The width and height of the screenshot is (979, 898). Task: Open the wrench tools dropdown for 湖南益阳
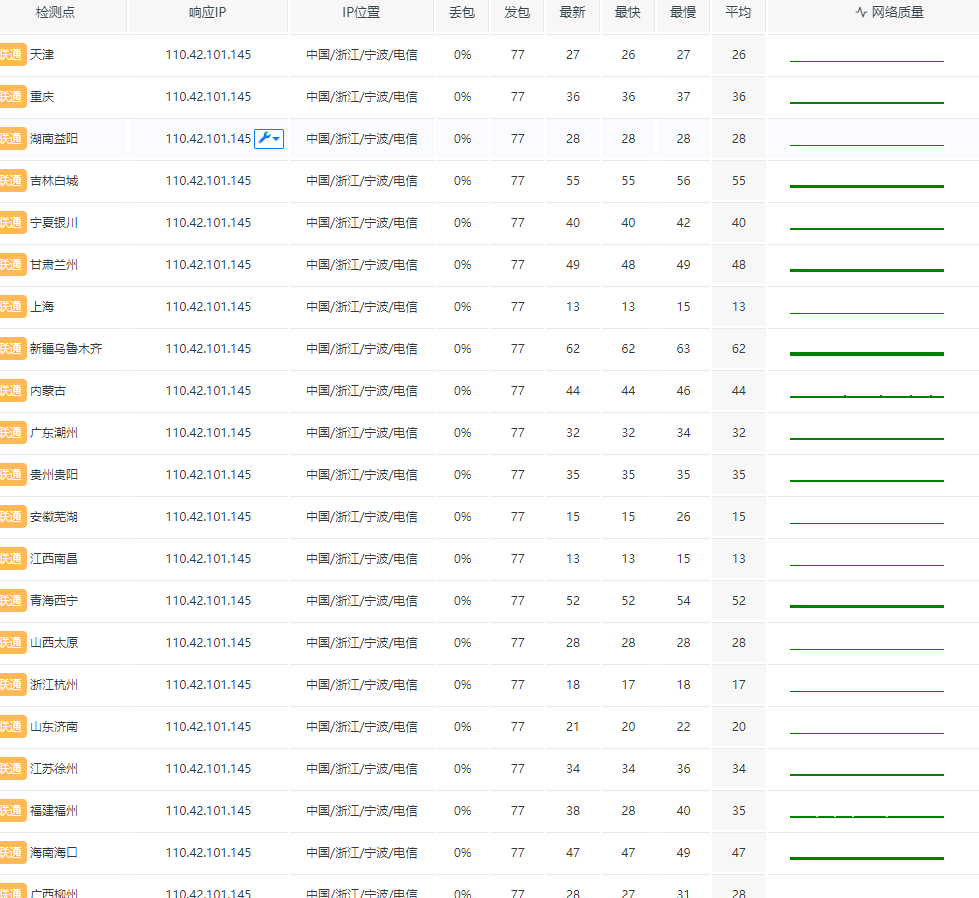(x=269, y=139)
